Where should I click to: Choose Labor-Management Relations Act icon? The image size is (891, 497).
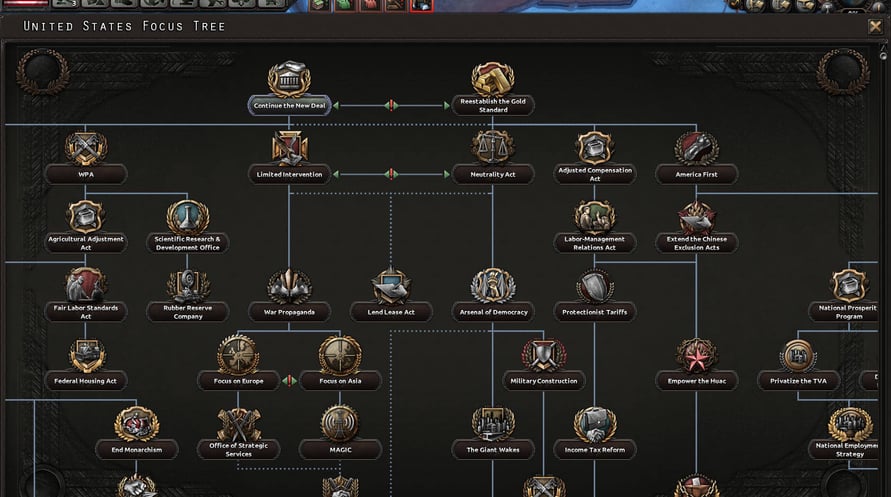coord(594,217)
